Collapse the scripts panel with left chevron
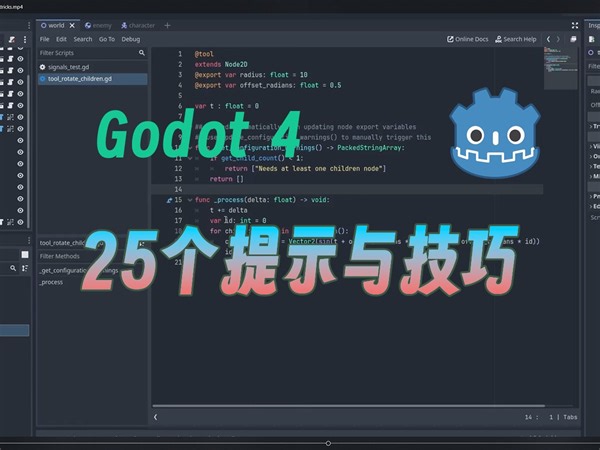Viewport: 600px width, 450px height. [155, 417]
